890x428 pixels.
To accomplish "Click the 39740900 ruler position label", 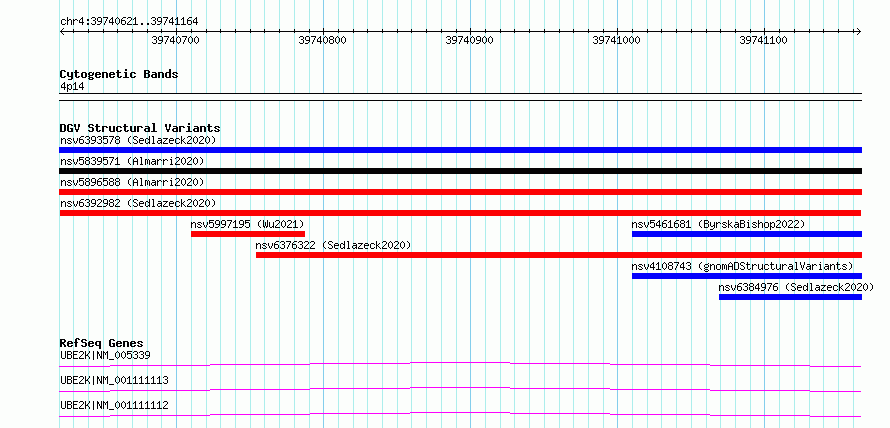I will tap(469, 40).
